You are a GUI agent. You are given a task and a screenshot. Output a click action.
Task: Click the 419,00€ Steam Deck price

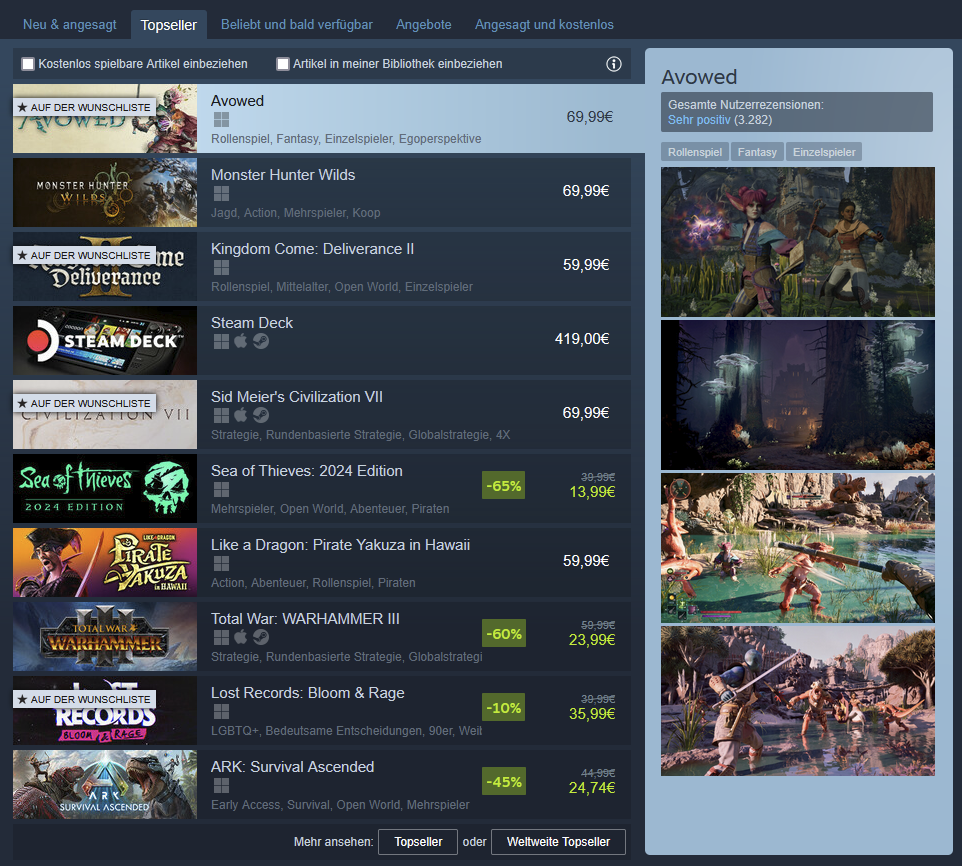pos(582,339)
